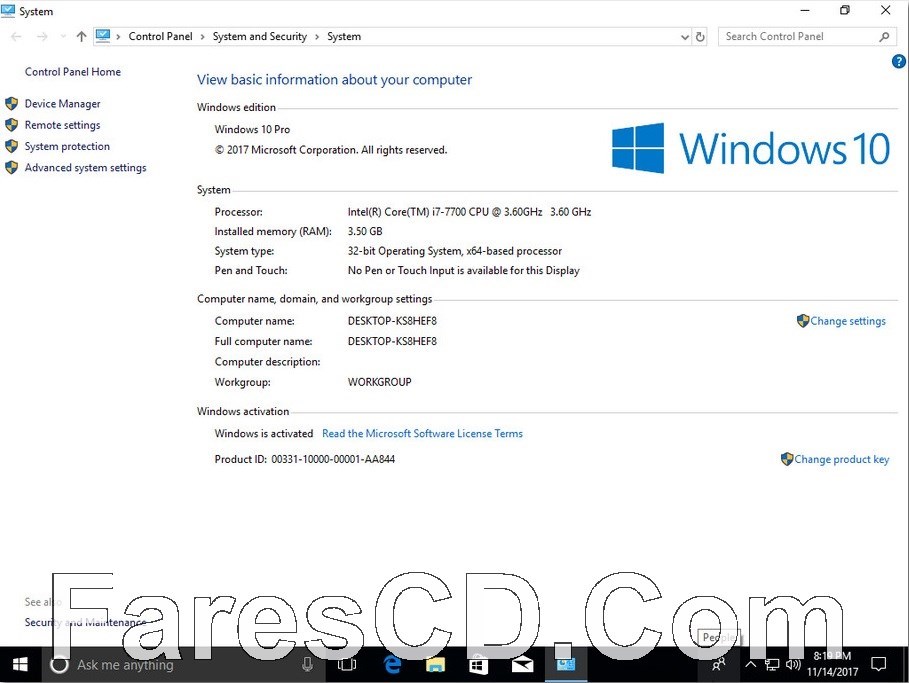This screenshot has width=909, height=683.
Task: Show hidden system tray icons
Action: [x=750, y=664]
